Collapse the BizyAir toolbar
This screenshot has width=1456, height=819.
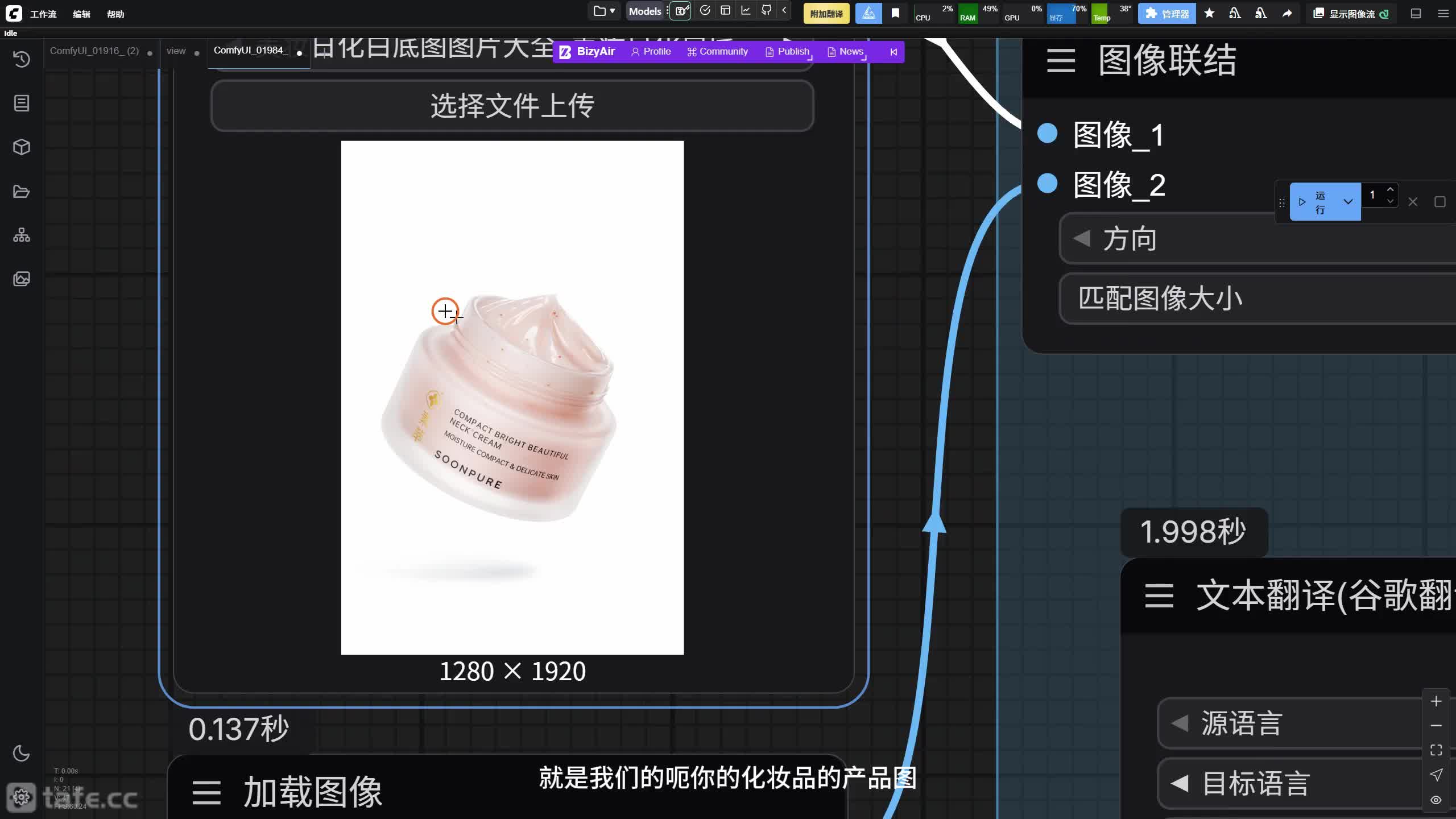point(894,52)
